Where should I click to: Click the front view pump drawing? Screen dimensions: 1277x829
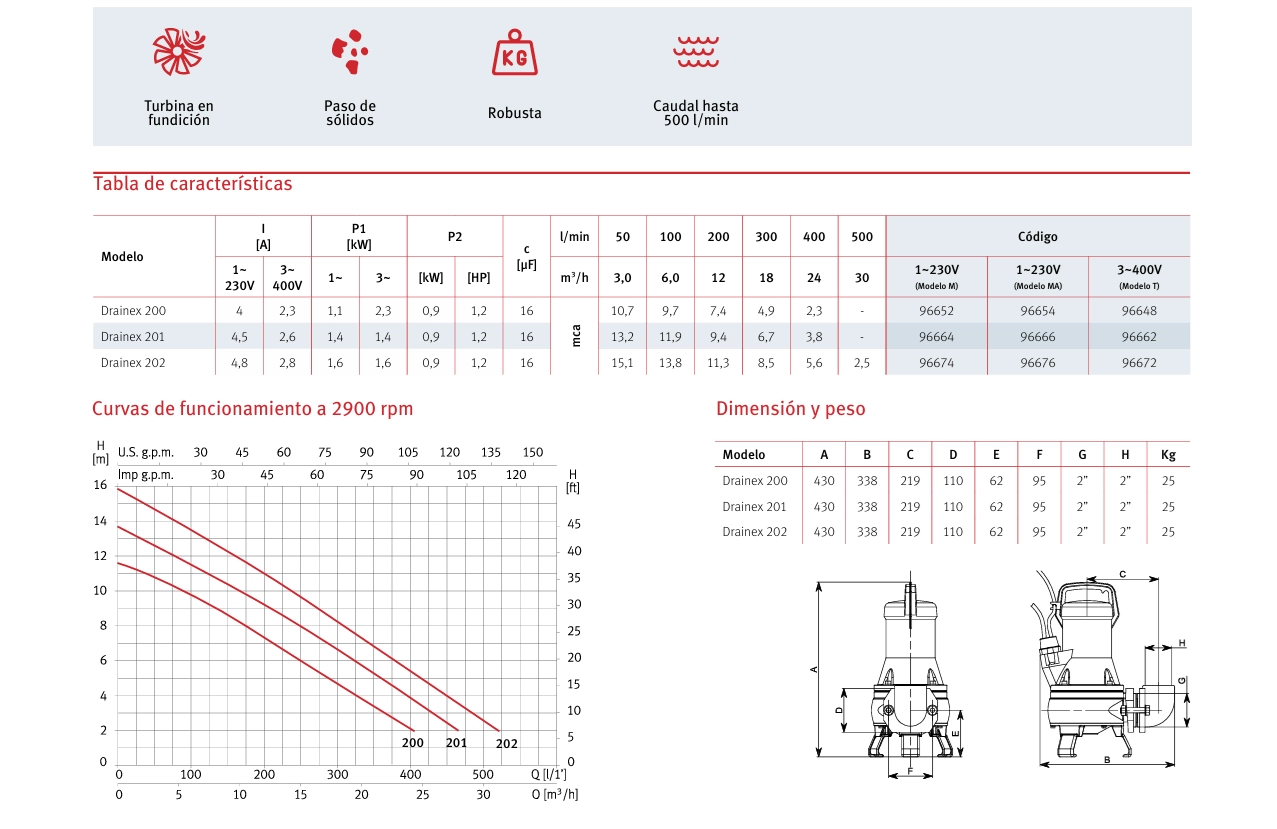coord(909,673)
